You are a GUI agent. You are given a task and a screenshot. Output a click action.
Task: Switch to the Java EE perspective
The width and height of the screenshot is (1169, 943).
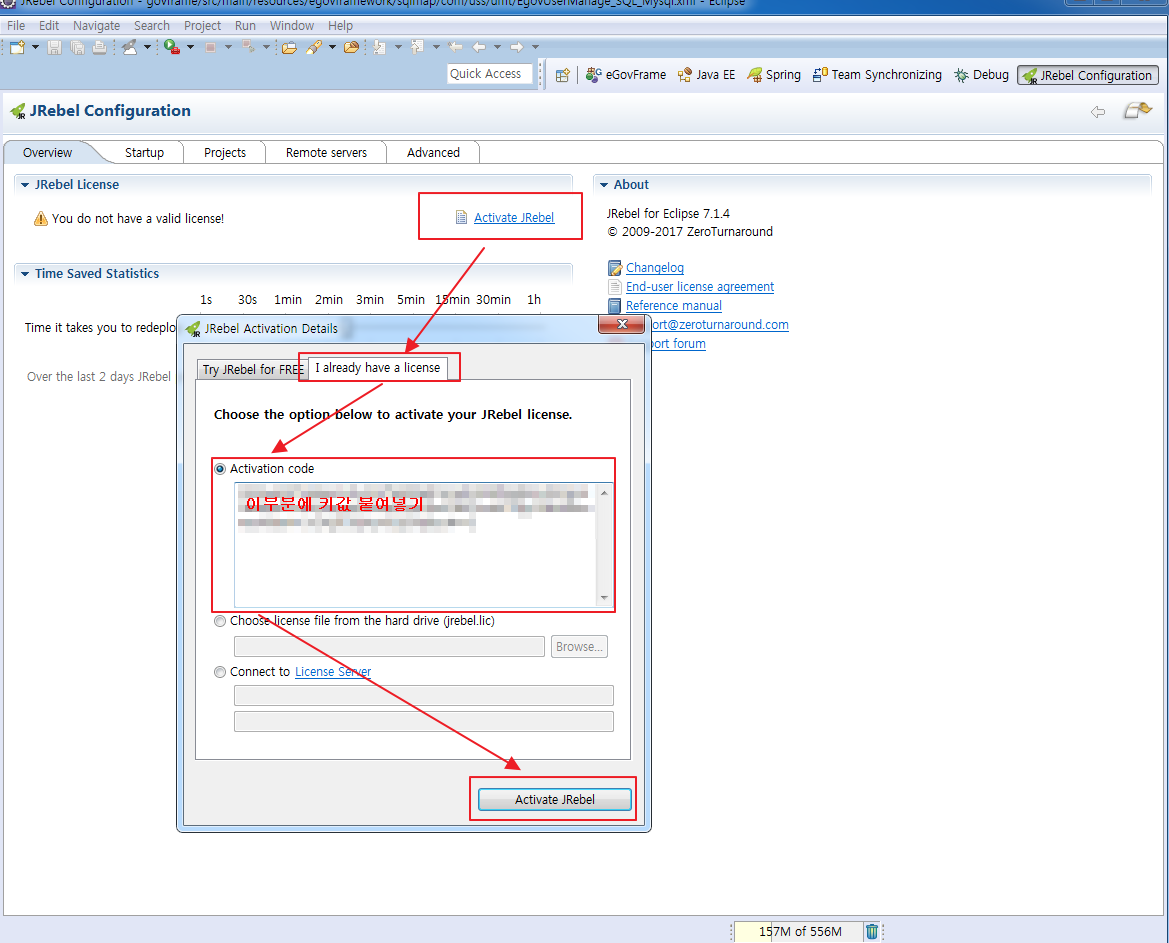706,75
